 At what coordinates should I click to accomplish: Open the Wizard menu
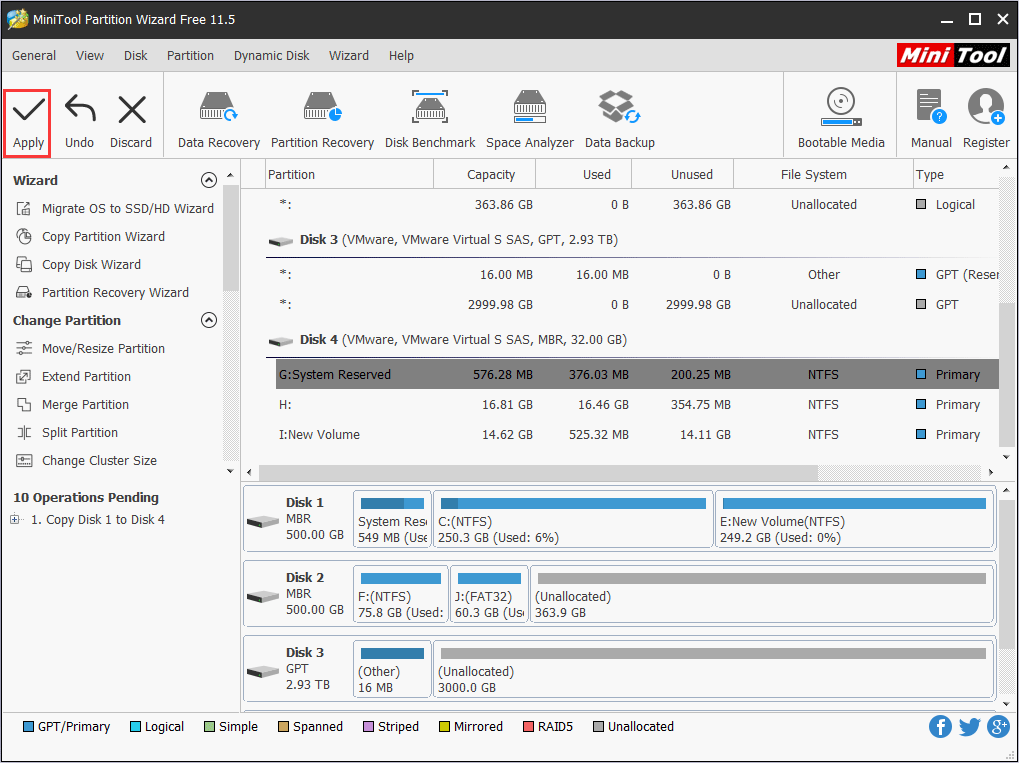(x=349, y=56)
